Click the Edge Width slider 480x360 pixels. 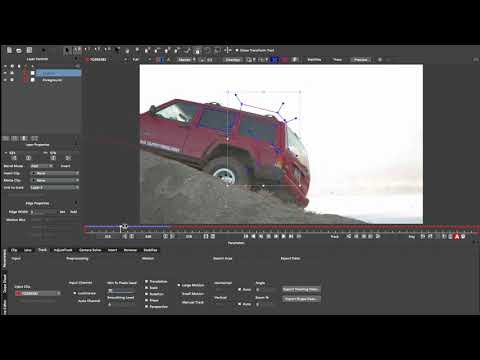pos(45,212)
